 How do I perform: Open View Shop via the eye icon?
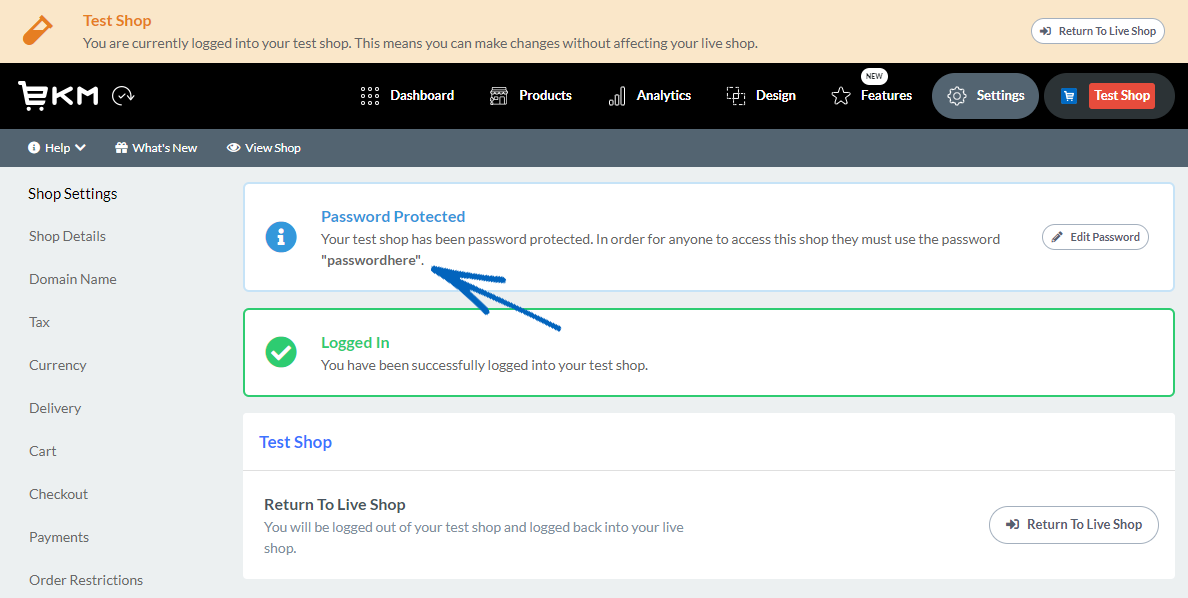coord(232,147)
